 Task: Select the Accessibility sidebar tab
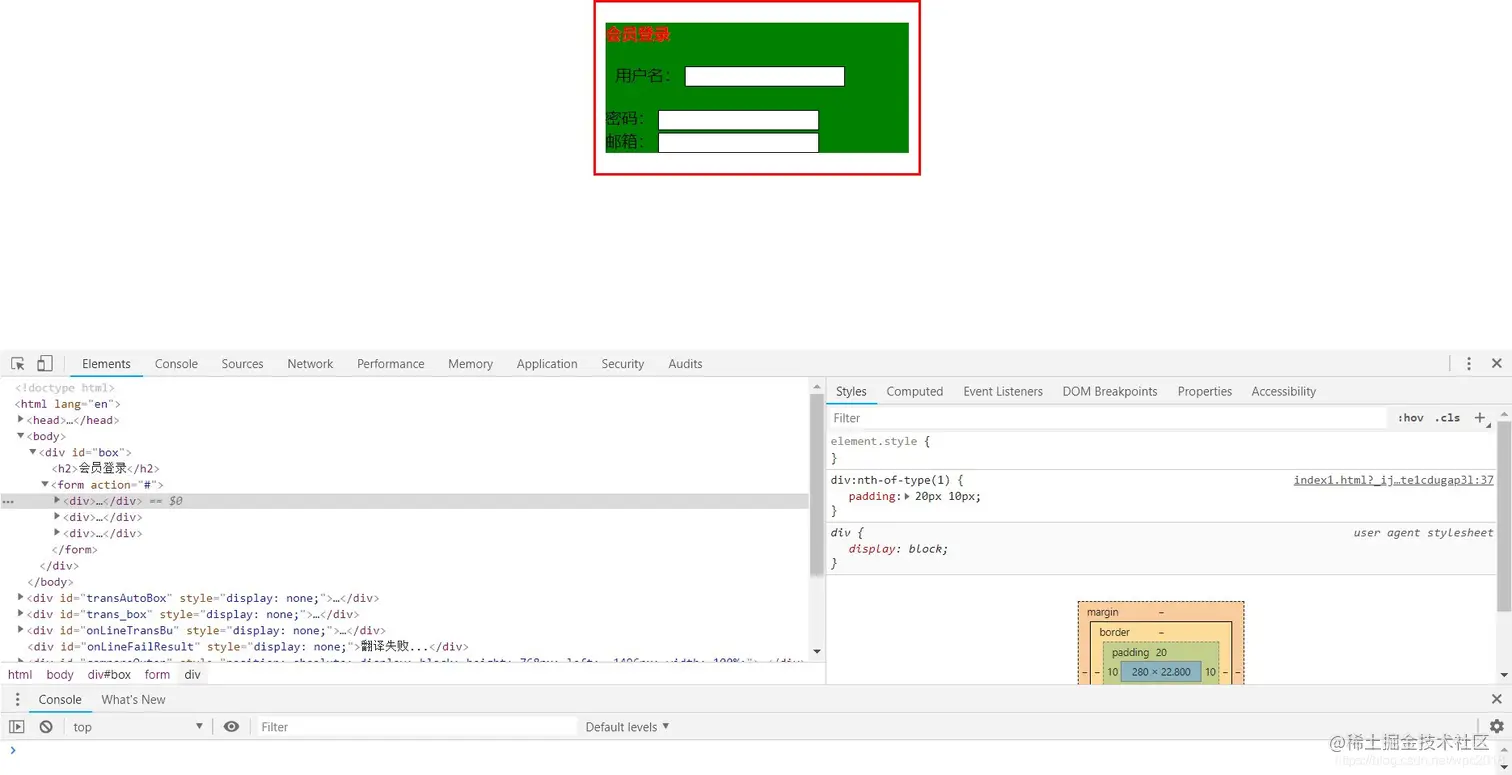[1283, 391]
